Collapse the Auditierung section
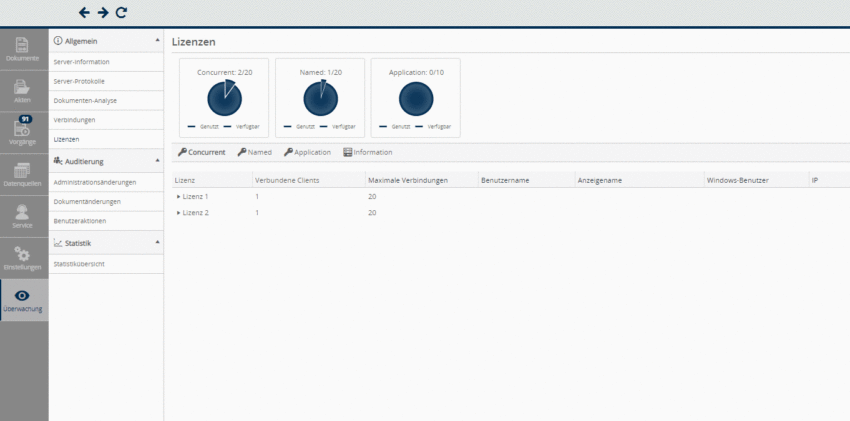The image size is (850, 421). (x=157, y=161)
